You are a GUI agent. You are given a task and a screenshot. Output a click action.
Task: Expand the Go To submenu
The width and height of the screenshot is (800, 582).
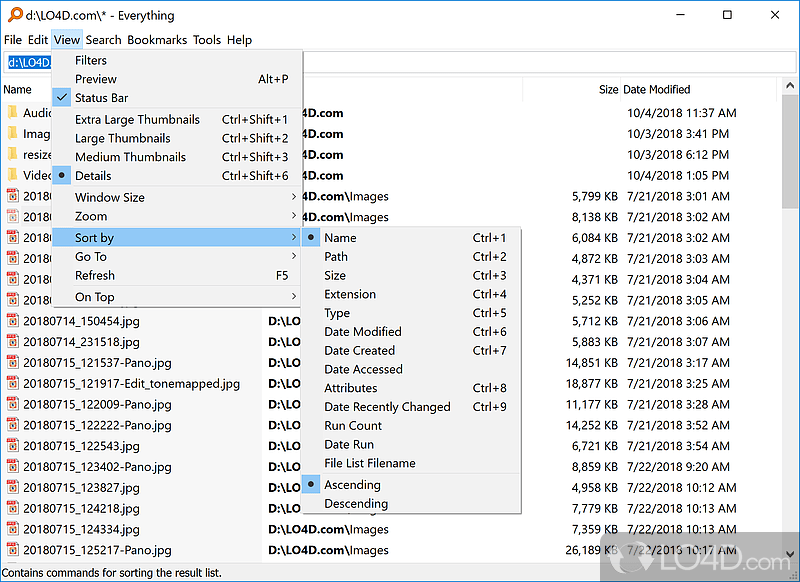click(x=177, y=257)
